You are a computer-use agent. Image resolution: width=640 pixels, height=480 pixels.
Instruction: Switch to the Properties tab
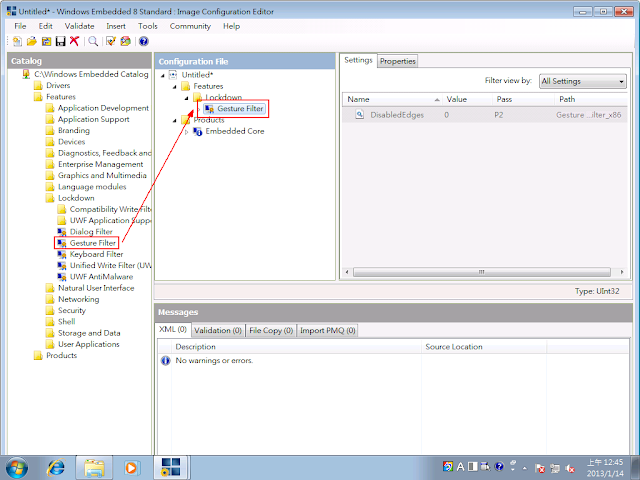(398, 61)
